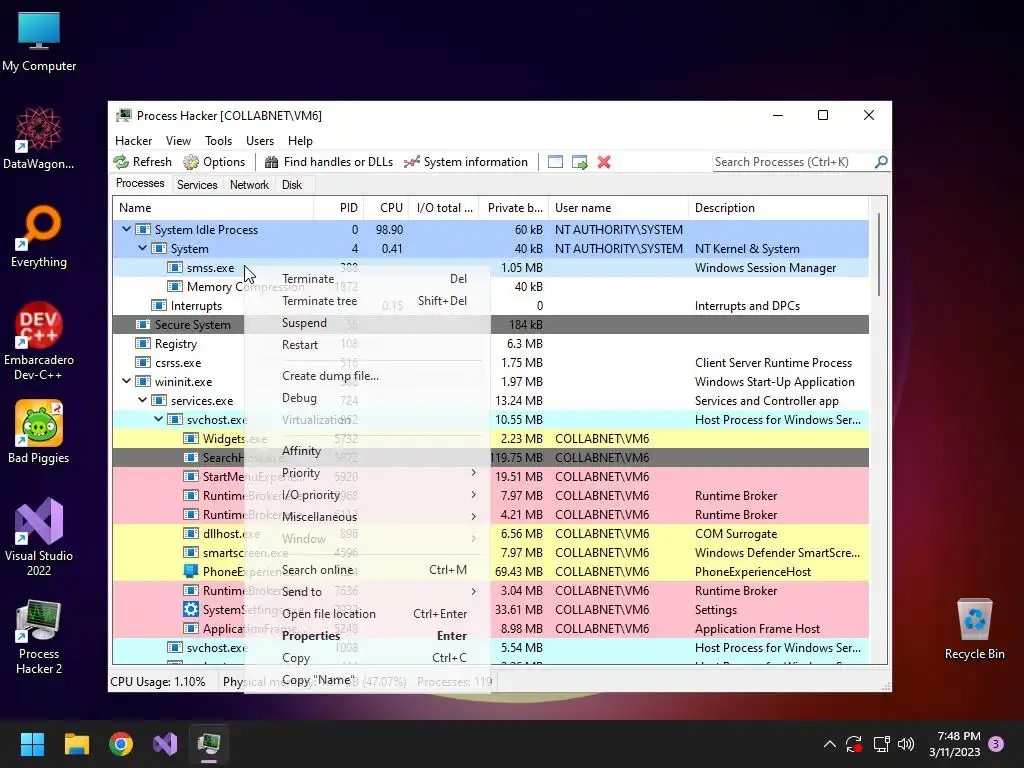The width and height of the screenshot is (1024, 768).
Task: Select the Secure System process row
Action: tap(490, 325)
